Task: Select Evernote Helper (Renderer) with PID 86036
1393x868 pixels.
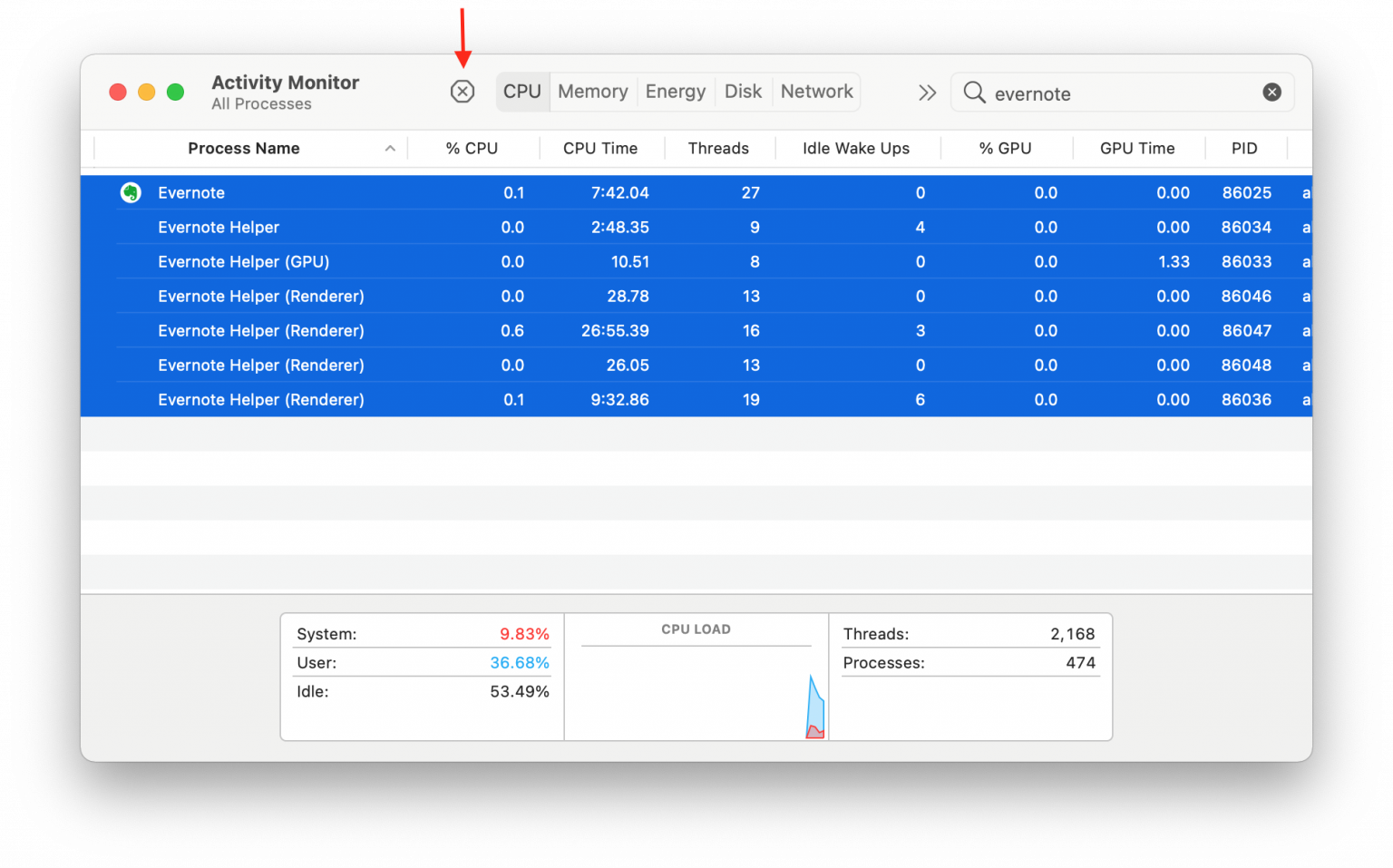Action: pos(696,399)
